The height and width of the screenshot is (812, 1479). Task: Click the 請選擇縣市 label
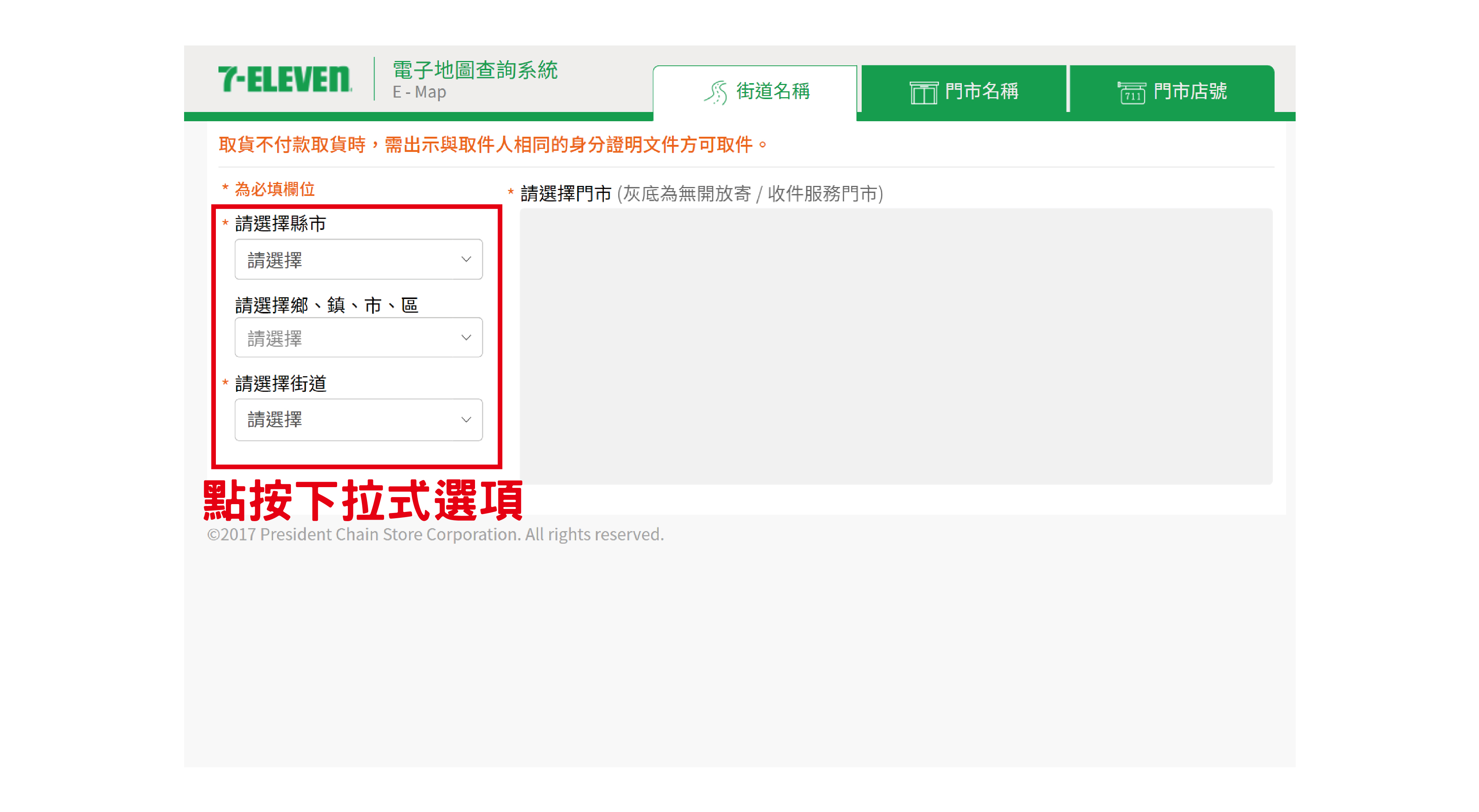[280, 223]
